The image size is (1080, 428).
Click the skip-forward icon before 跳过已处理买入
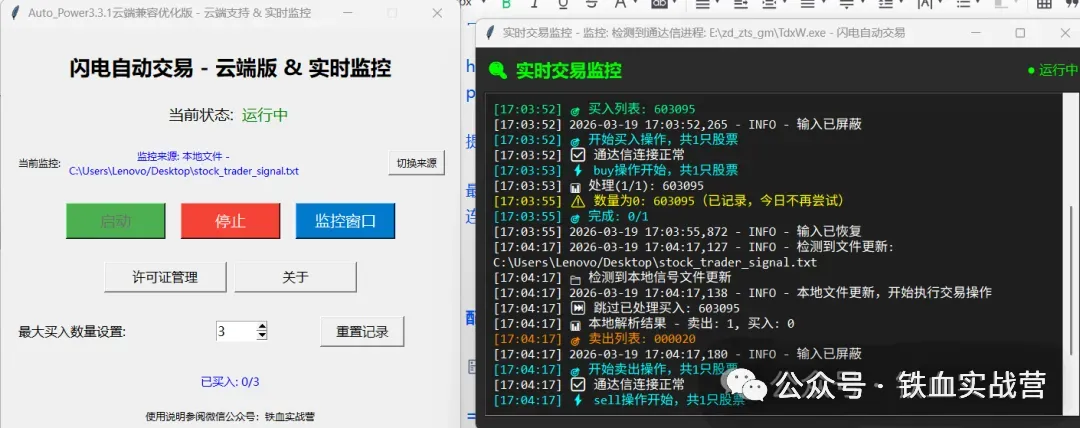coord(577,308)
